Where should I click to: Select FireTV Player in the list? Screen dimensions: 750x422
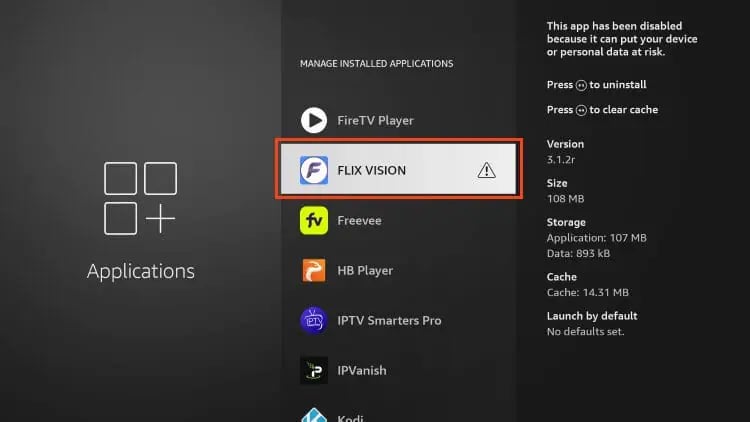399,120
